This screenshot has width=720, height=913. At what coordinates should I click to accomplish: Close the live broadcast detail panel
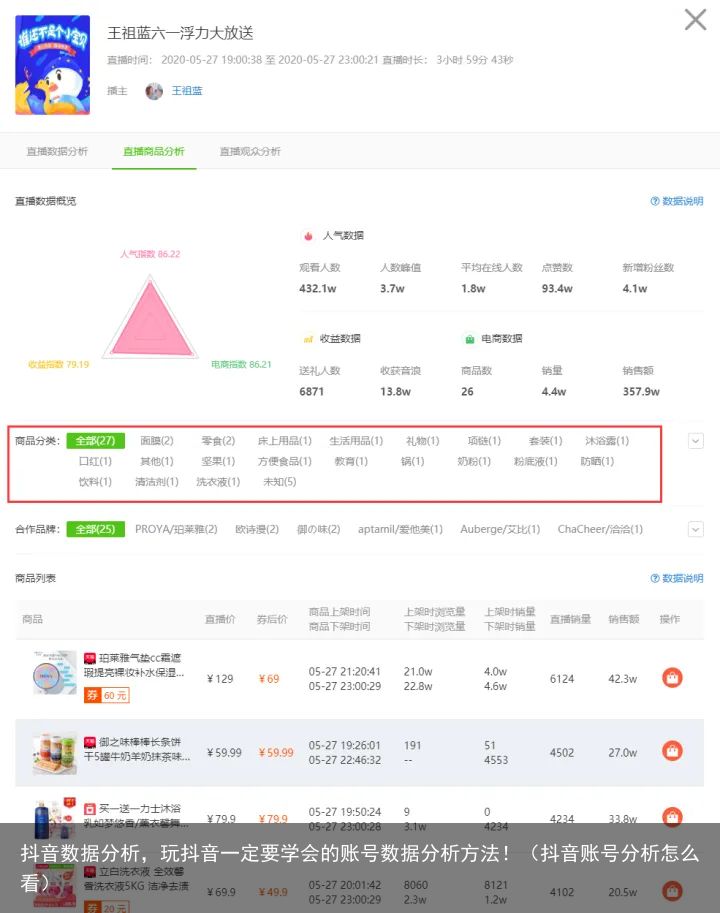click(695, 20)
